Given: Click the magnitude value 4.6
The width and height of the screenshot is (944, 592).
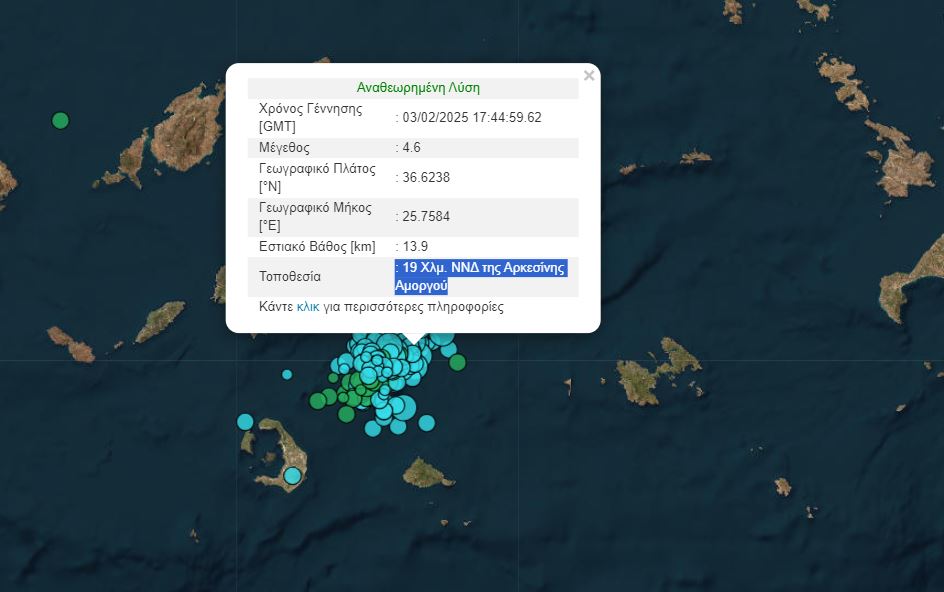Looking at the screenshot, I should click(410, 148).
